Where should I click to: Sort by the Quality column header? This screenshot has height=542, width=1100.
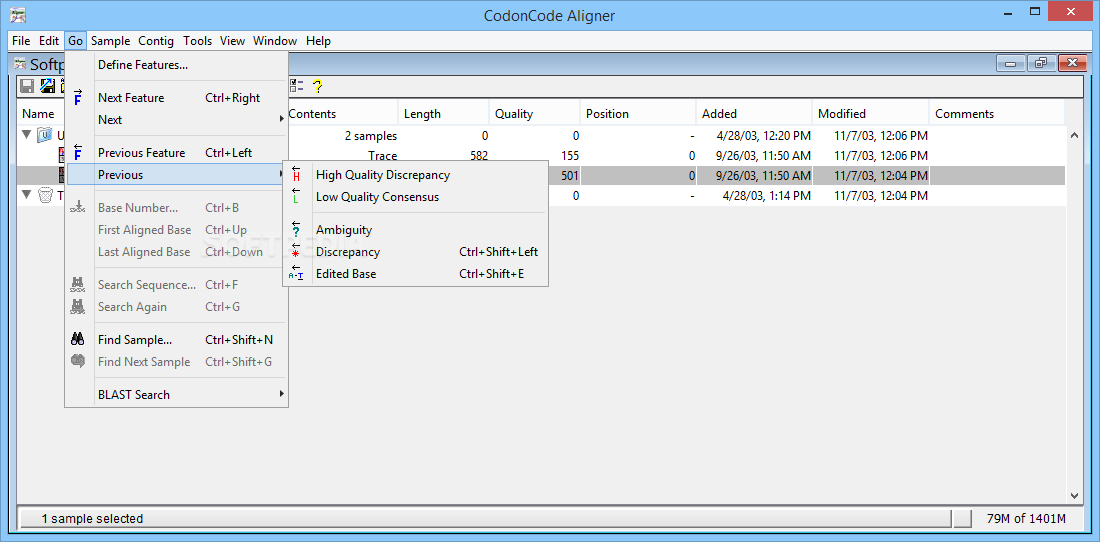tap(535, 114)
